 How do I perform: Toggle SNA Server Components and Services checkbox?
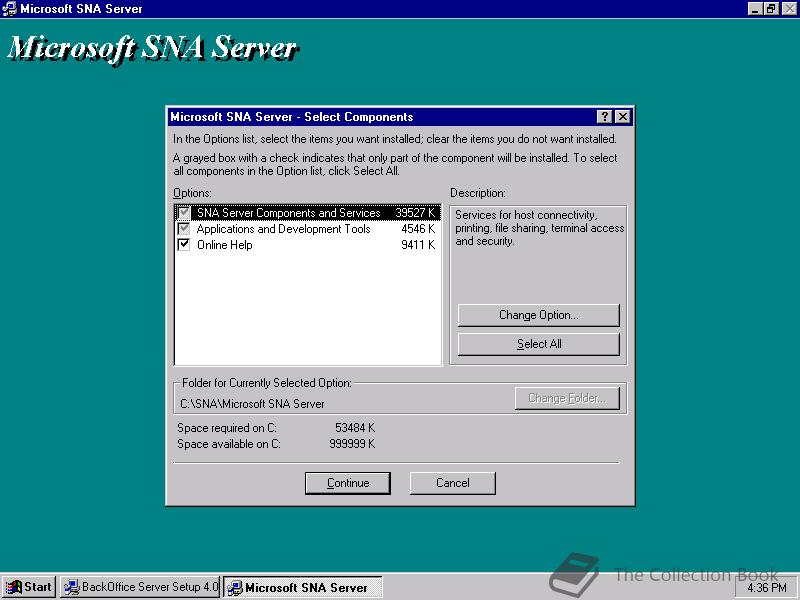click(x=184, y=213)
